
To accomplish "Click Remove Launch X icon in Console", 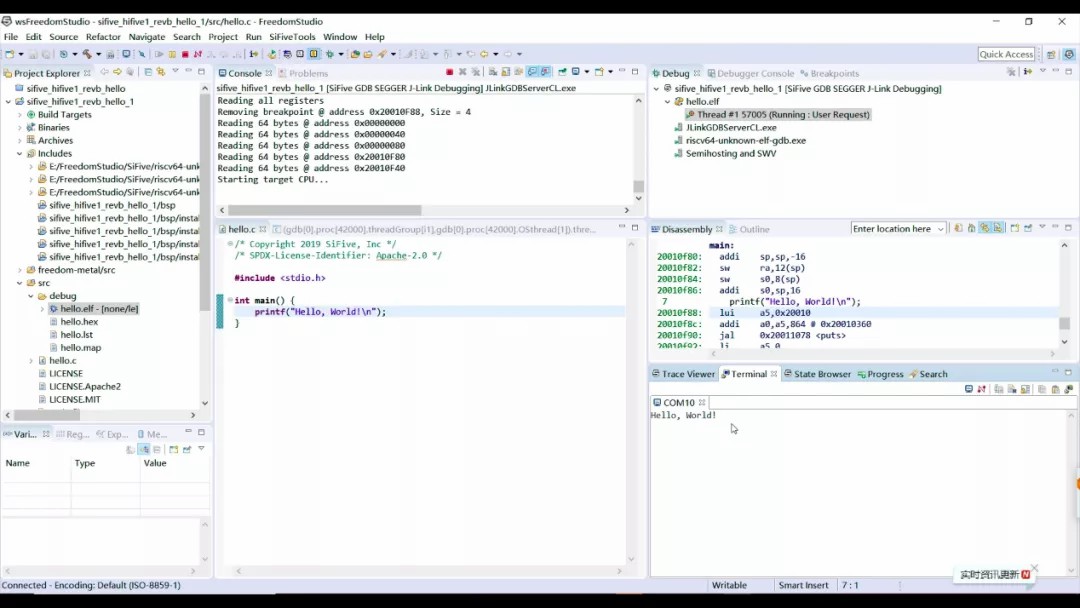I will point(462,72).
